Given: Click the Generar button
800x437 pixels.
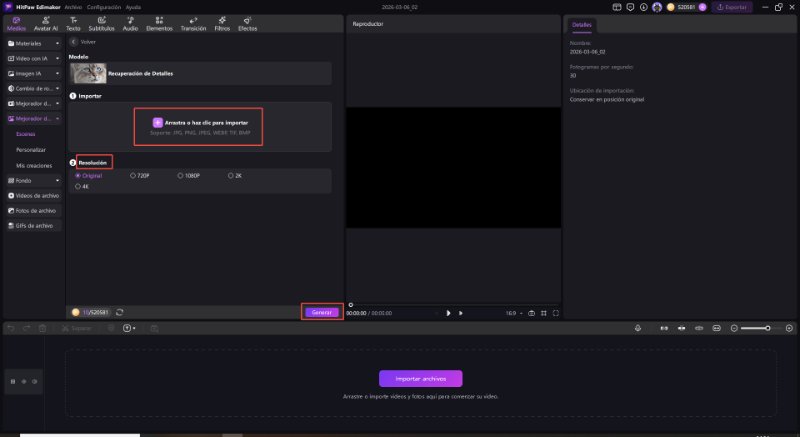Looking at the screenshot, I should 322,312.
